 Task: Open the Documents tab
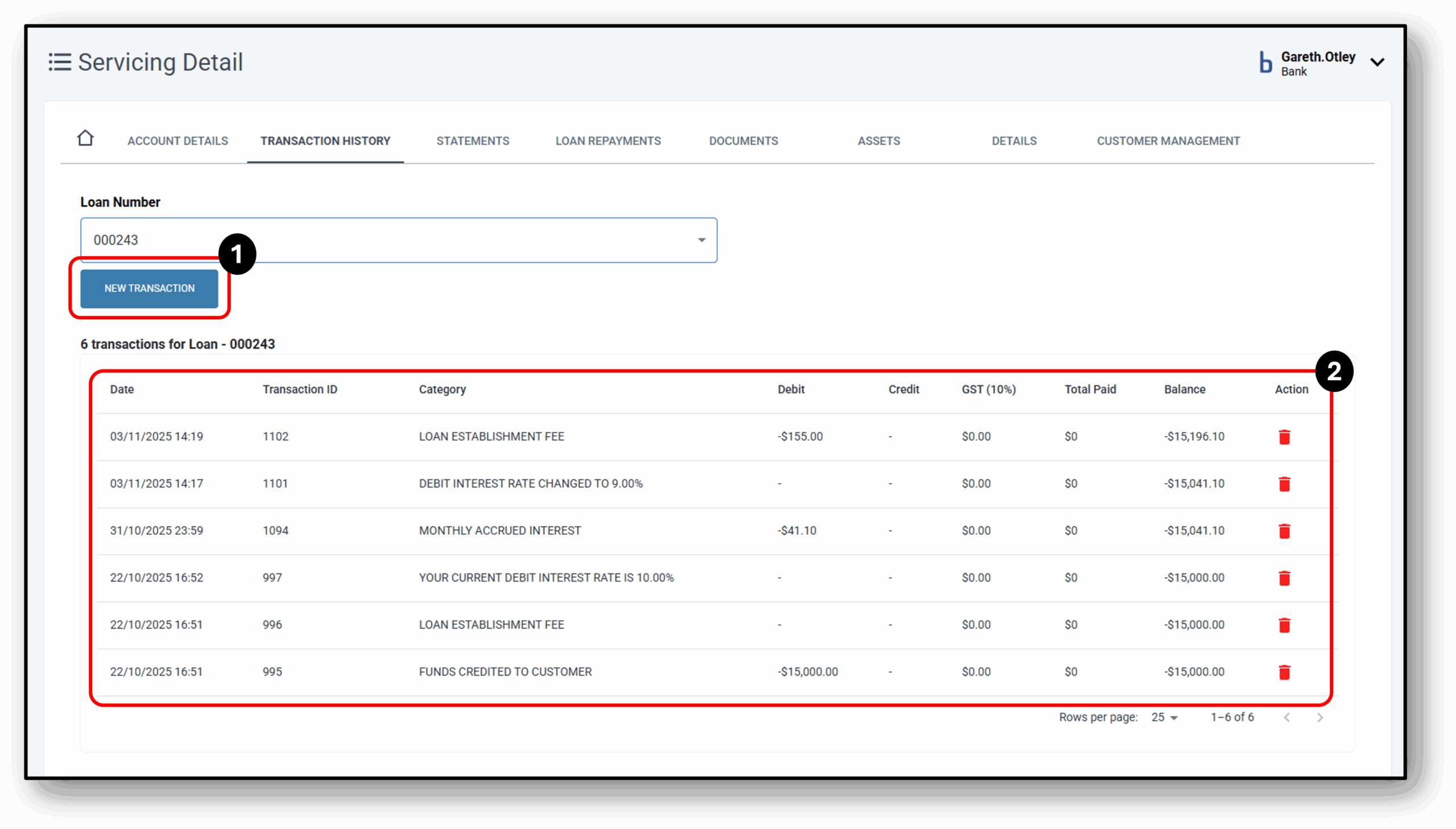[x=743, y=141]
